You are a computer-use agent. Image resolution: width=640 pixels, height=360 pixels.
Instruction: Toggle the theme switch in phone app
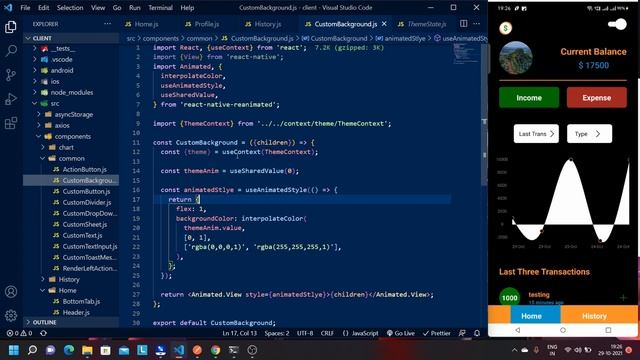tap(618, 24)
